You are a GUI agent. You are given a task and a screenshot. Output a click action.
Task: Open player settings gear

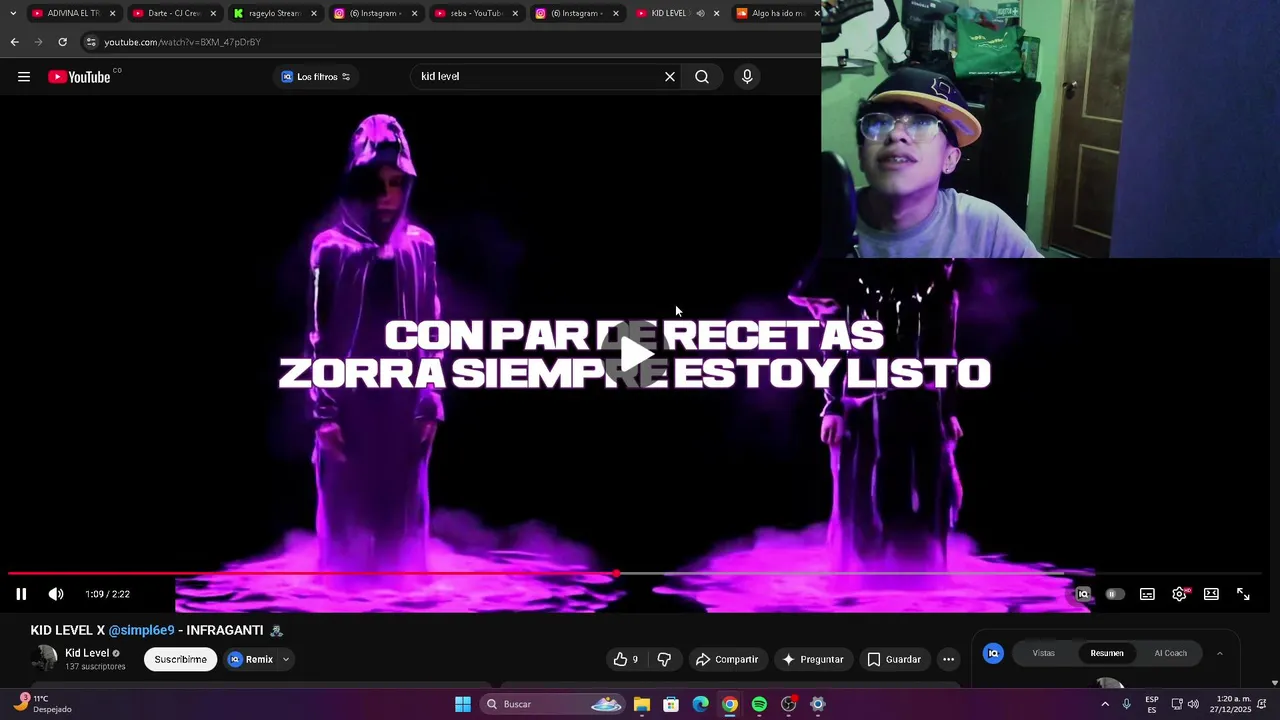(x=1180, y=594)
